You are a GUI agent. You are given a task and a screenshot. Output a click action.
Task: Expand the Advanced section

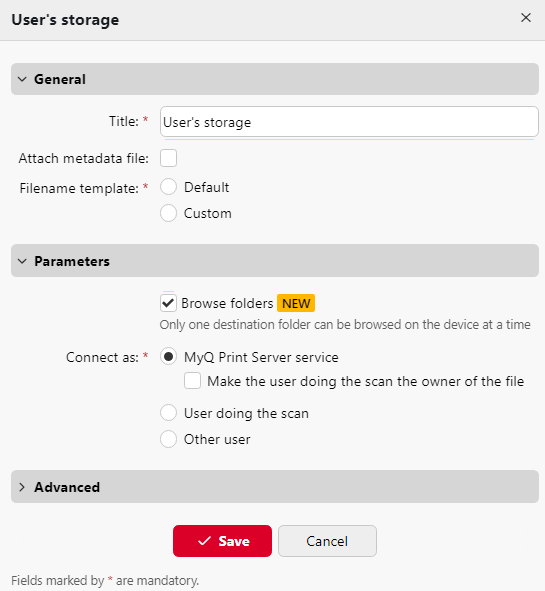[275, 487]
